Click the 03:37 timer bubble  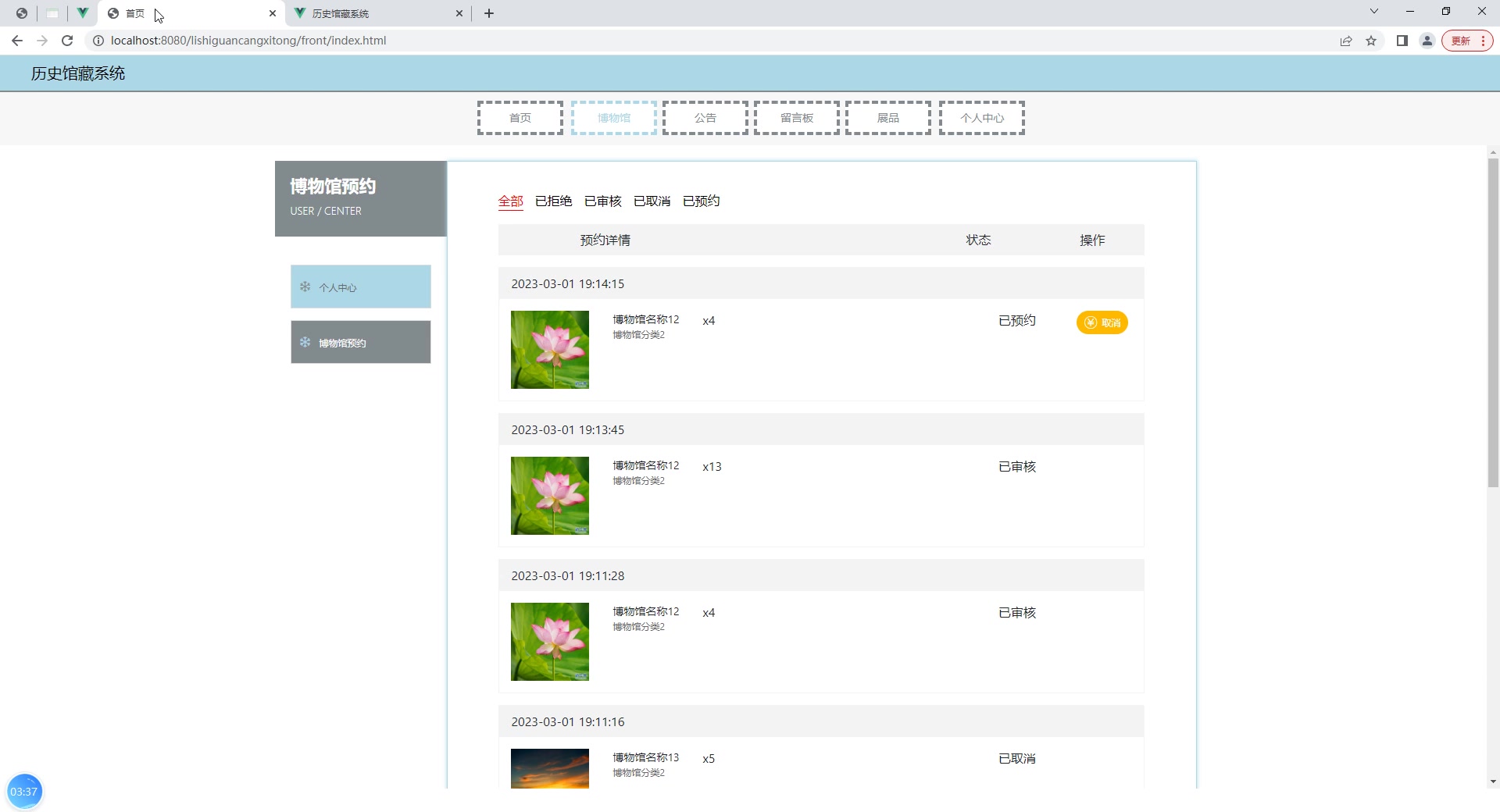click(24, 792)
